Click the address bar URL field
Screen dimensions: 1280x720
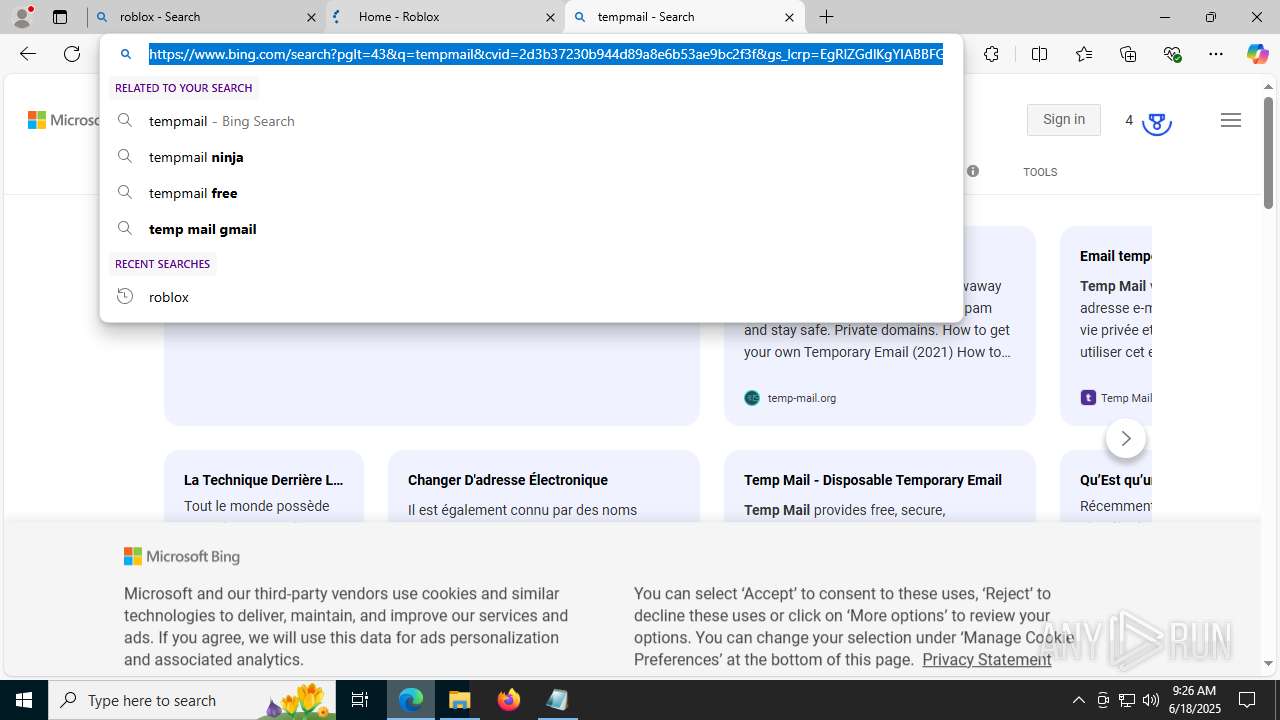coord(545,54)
